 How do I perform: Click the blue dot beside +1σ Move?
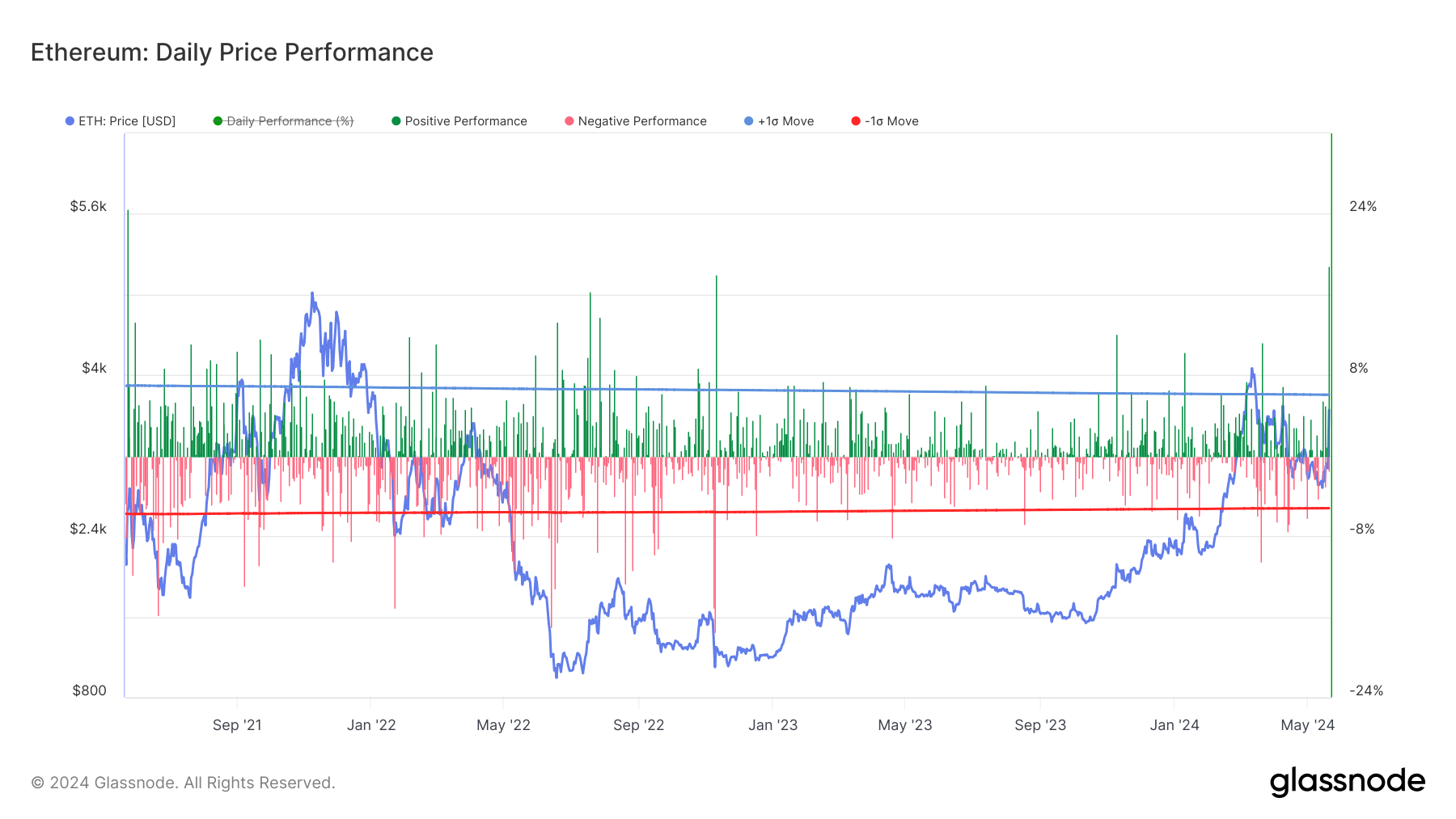click(749, 121)
